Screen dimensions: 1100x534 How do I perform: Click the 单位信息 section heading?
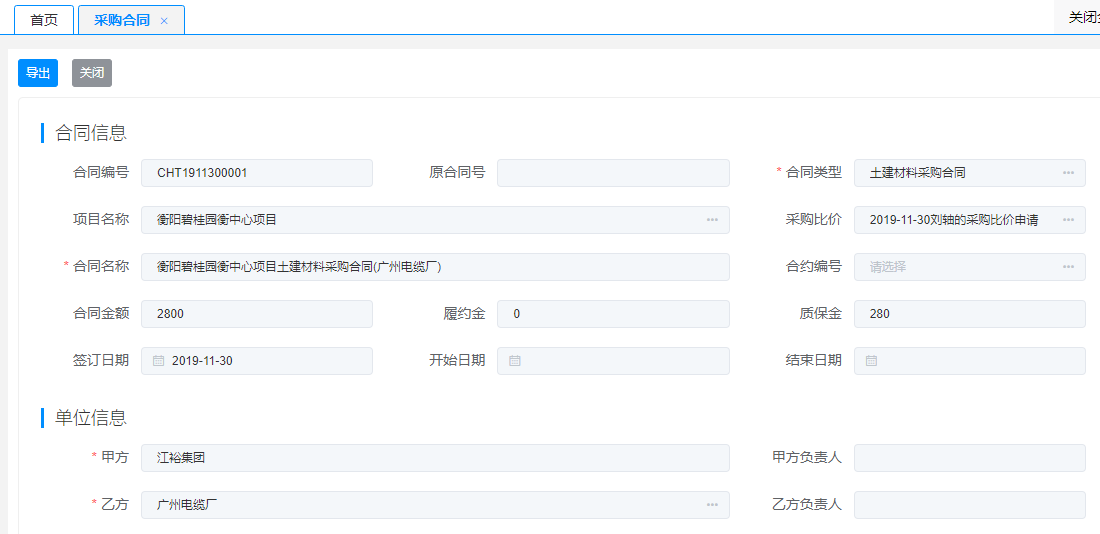coord(91,418)
